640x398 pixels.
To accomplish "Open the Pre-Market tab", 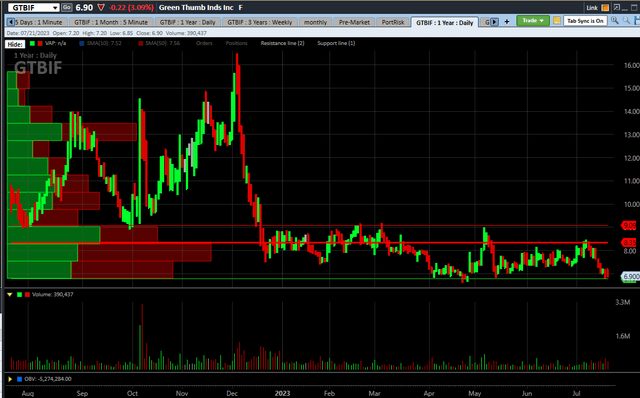I will [x=354, y=22].
